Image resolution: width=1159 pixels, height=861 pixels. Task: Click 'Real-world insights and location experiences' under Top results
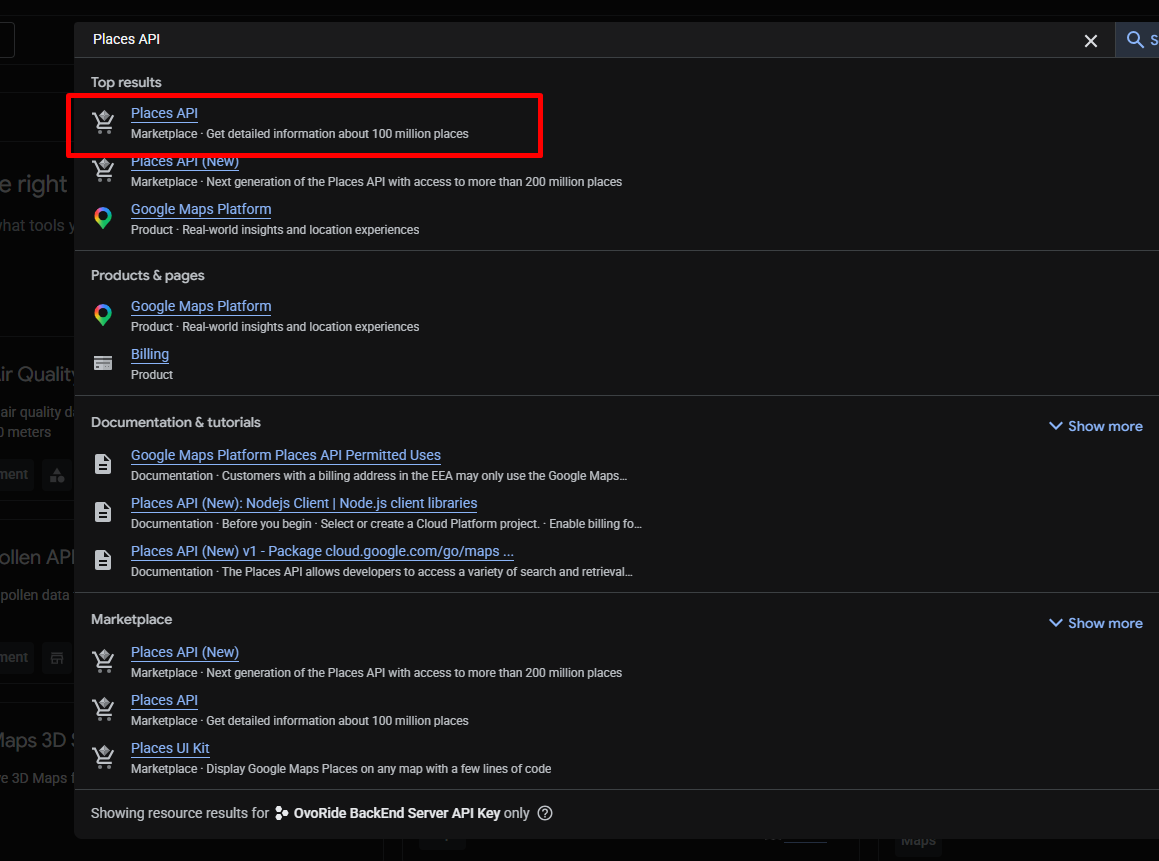click(x=301, y=230)
